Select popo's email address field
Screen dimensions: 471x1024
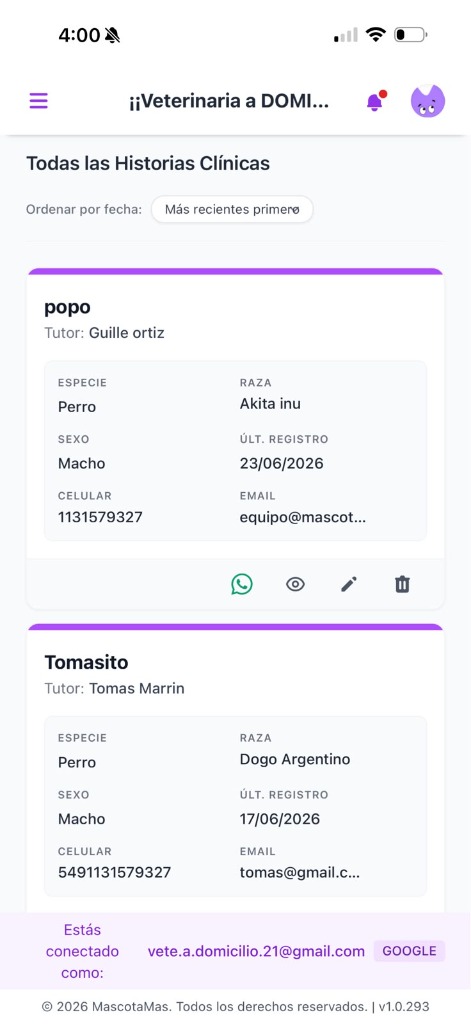point(302,518)
